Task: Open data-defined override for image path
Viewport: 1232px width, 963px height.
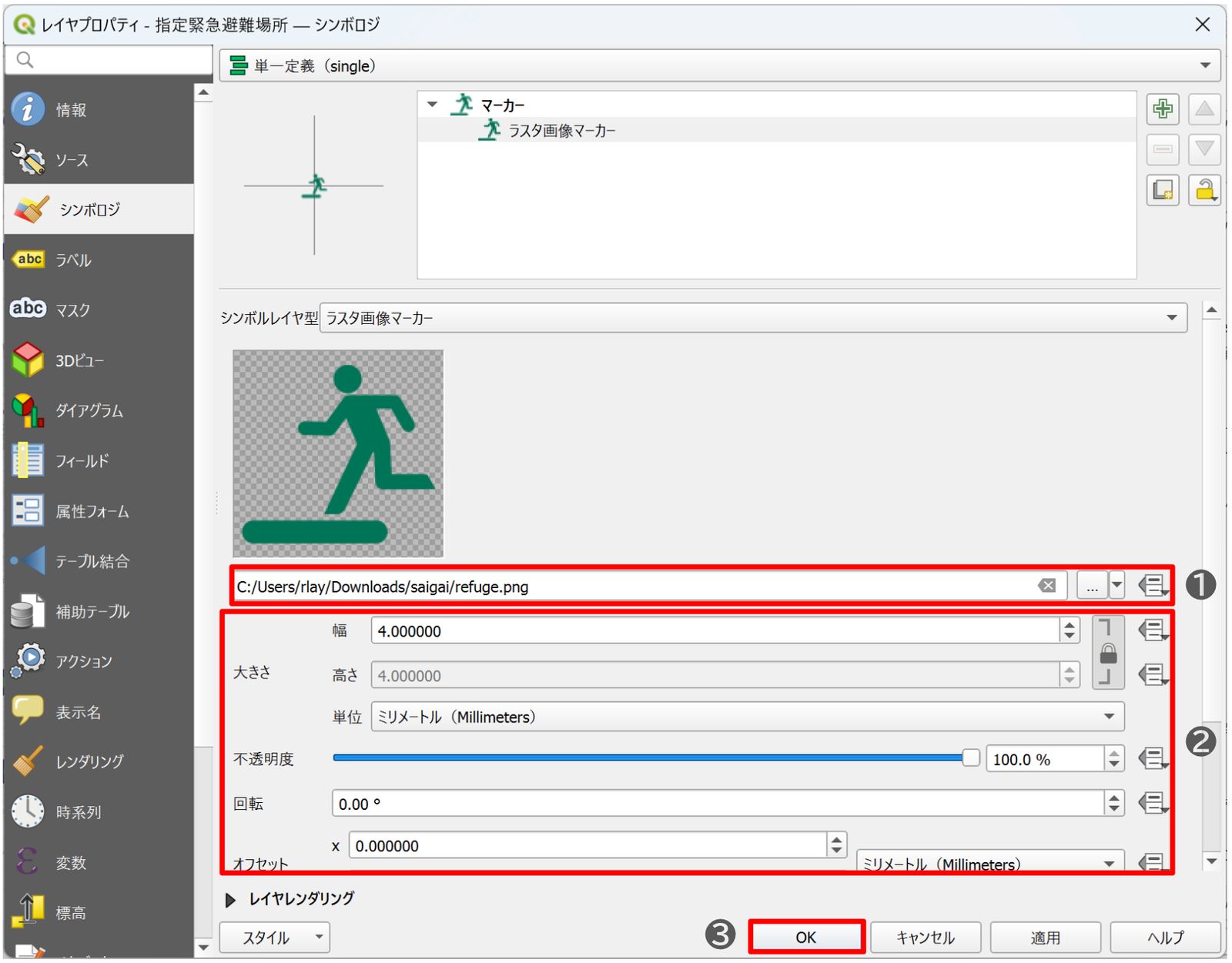Action: pyautogui.click(x=1153, y=586)
